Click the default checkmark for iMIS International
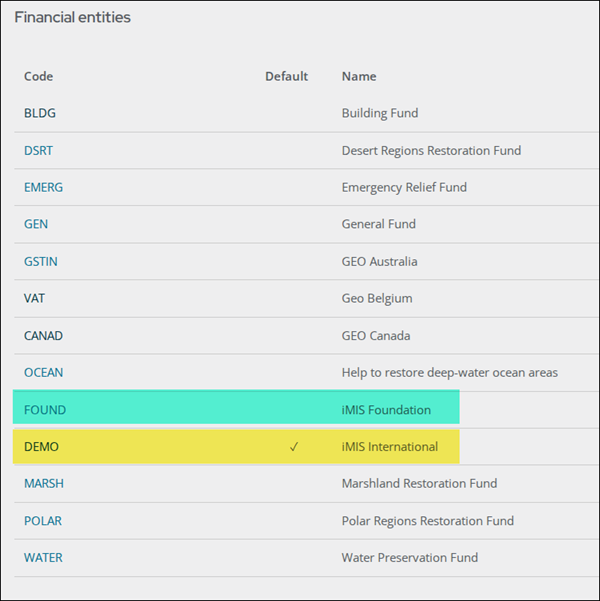Viewport: 600px width, 601px height. [x=294, y=446]
